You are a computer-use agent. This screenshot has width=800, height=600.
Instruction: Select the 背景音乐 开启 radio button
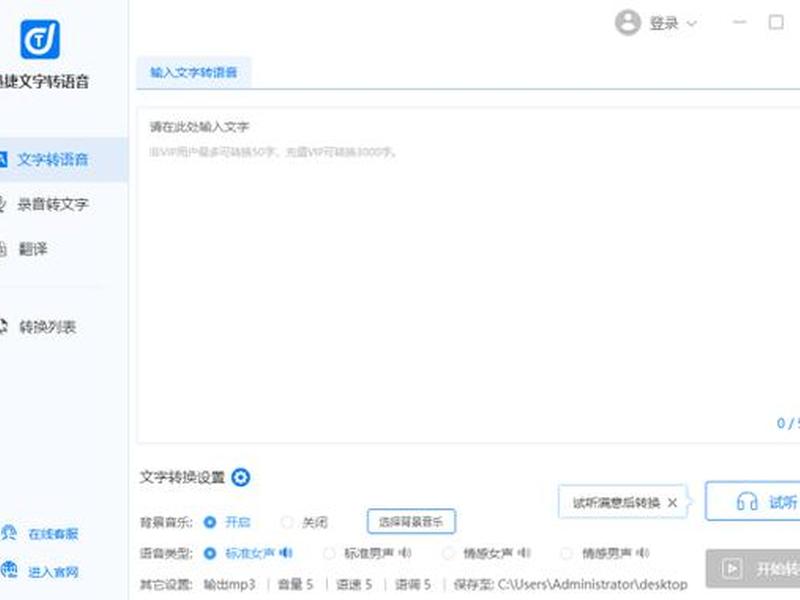point(210,522)
